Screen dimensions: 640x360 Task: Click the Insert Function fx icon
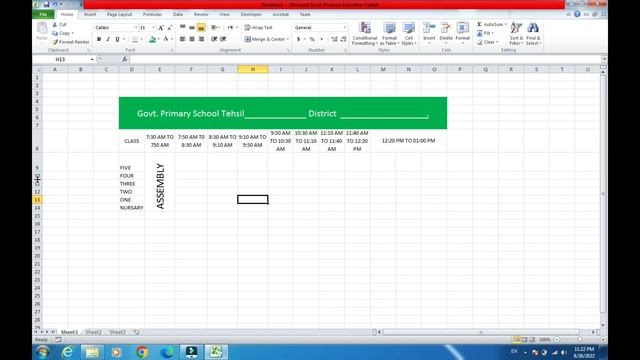(x=124, y=60)
